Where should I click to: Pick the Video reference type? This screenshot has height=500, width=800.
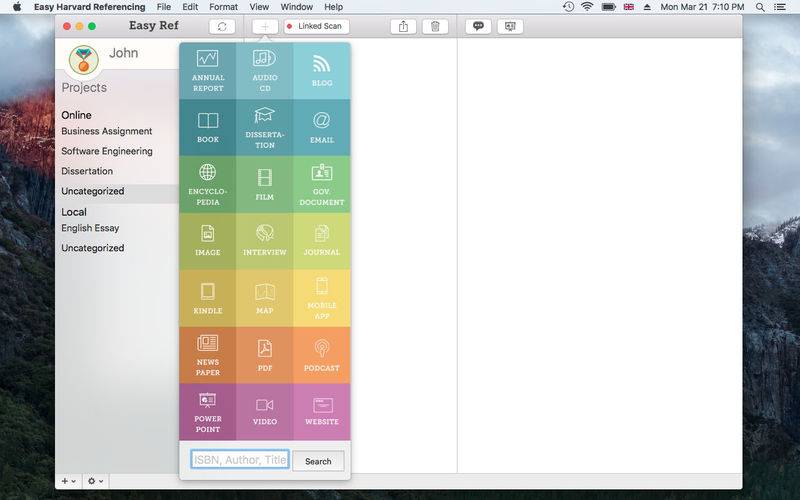pos(264,412)
